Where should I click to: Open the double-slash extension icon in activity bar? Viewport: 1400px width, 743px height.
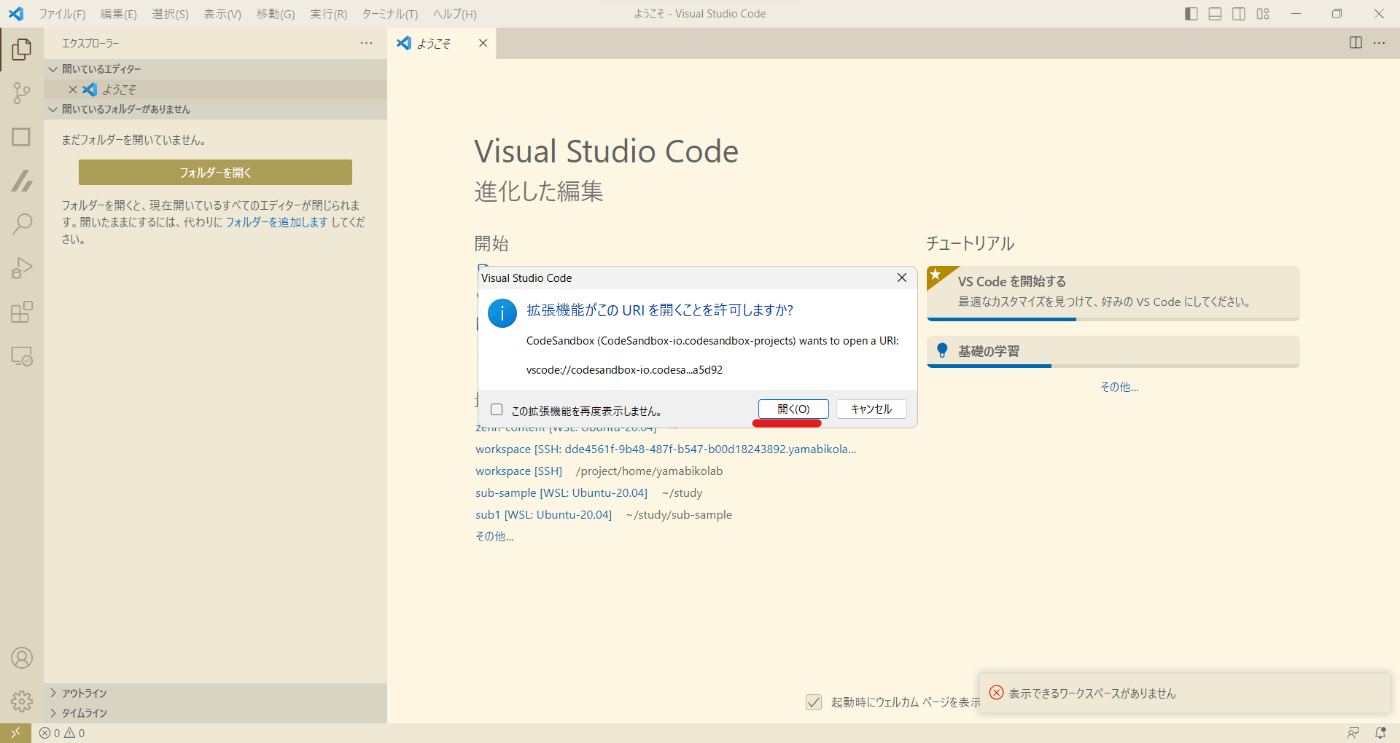tap(21, 181)
